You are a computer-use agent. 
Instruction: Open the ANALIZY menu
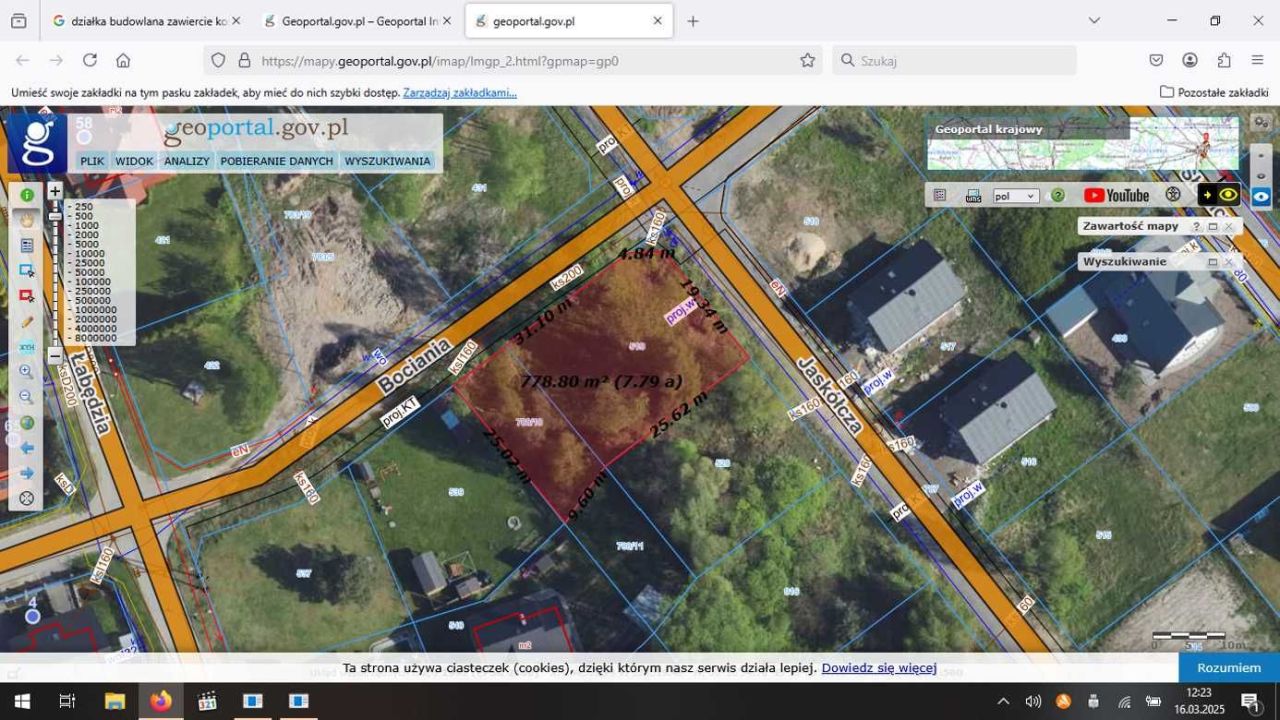pyautogui.click(x=187, y=161)
